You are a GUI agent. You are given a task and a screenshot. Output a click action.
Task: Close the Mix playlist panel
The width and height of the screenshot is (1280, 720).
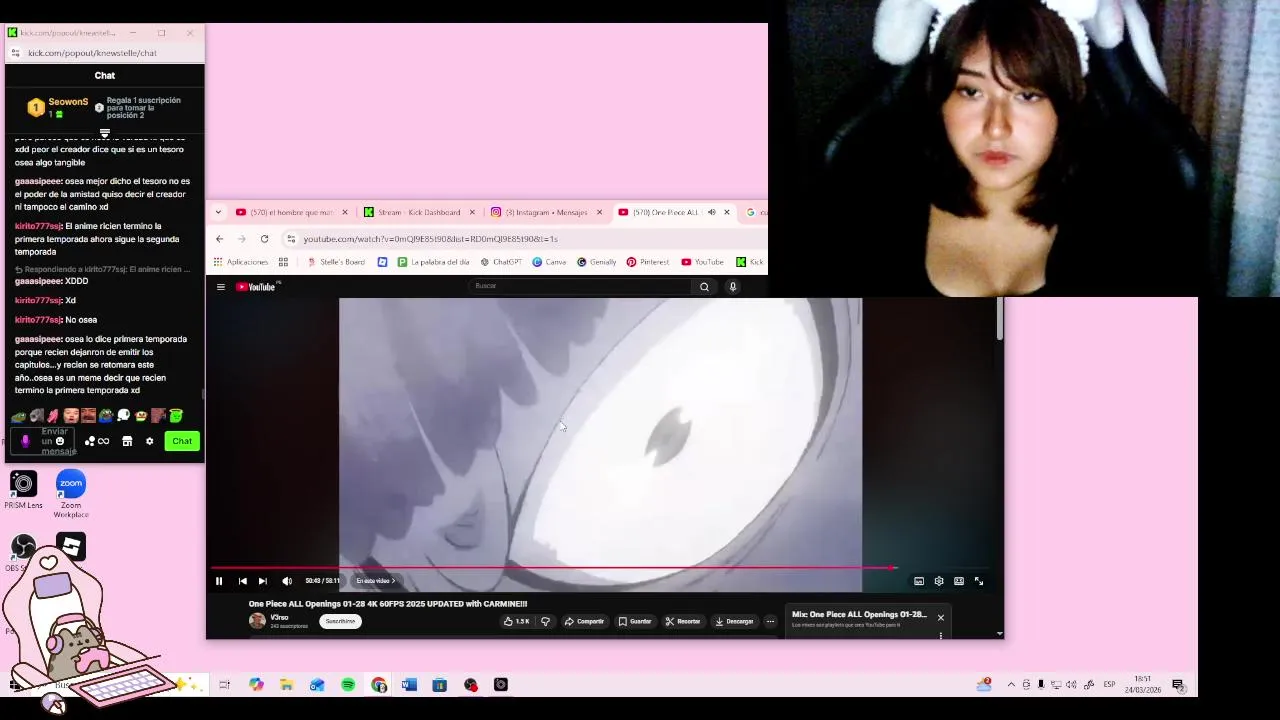(940, 617)
